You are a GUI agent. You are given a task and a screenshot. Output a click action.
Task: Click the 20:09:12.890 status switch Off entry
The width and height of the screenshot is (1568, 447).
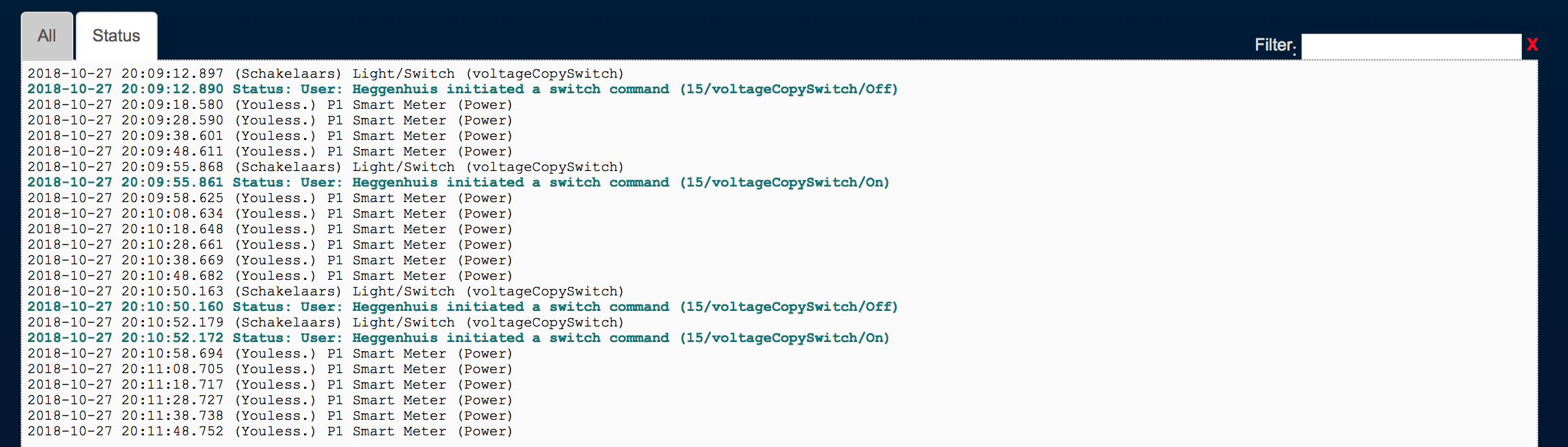tap(462, 89)
